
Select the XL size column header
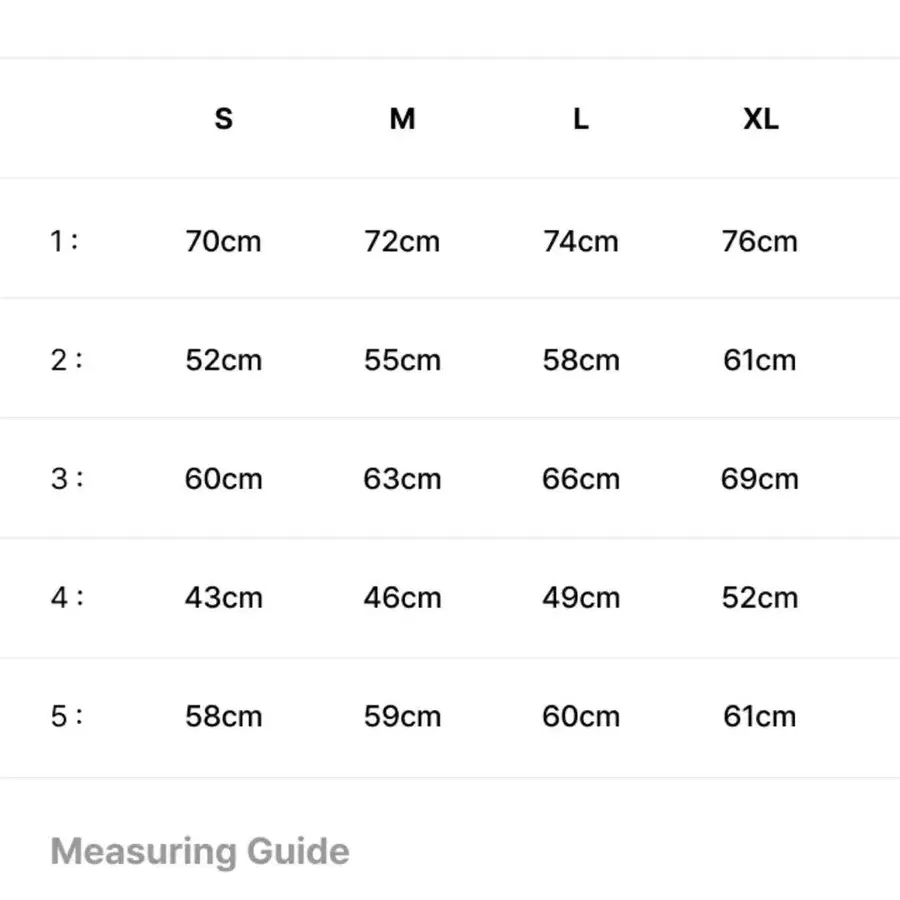761,119
